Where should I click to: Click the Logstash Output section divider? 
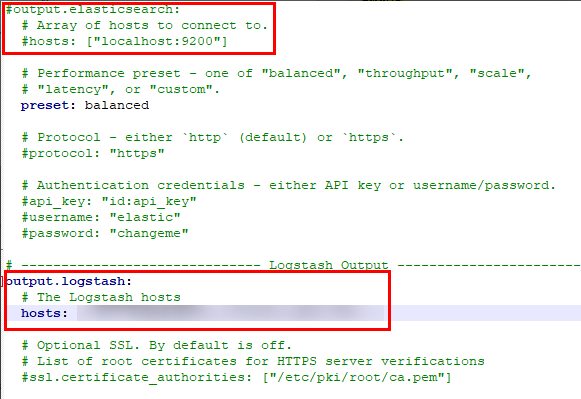click(293, 265)
